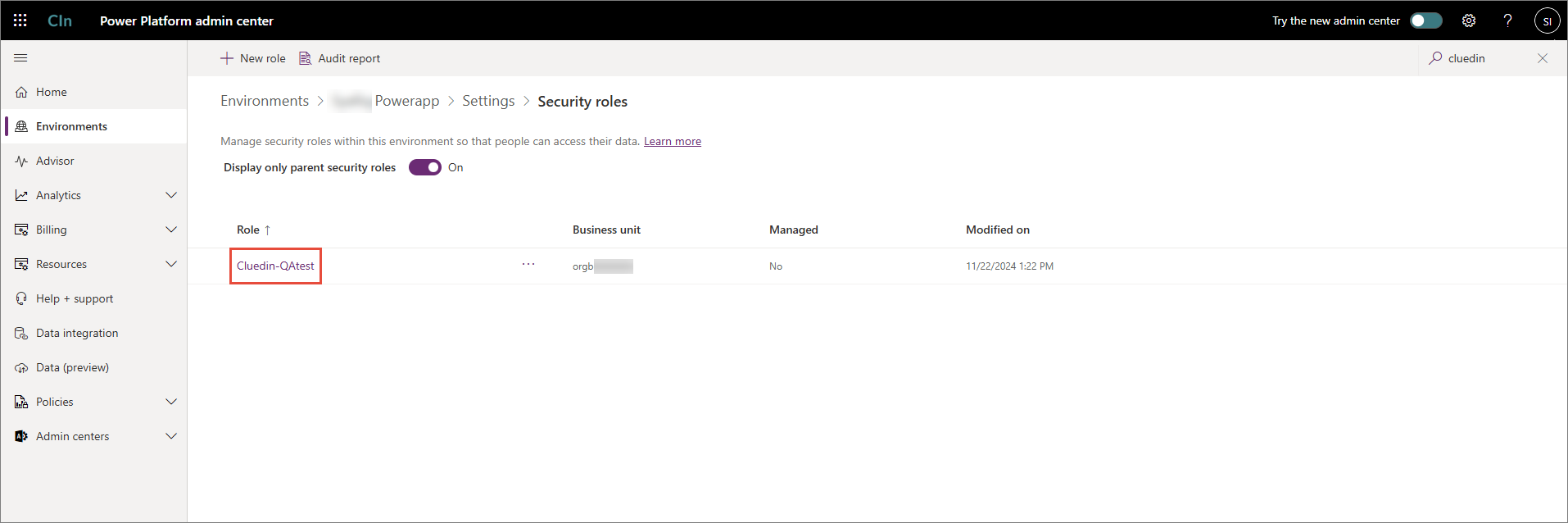Open the settings gear icon
The height and width of the screenshot is (523, 1568).
click(1469, 20)
